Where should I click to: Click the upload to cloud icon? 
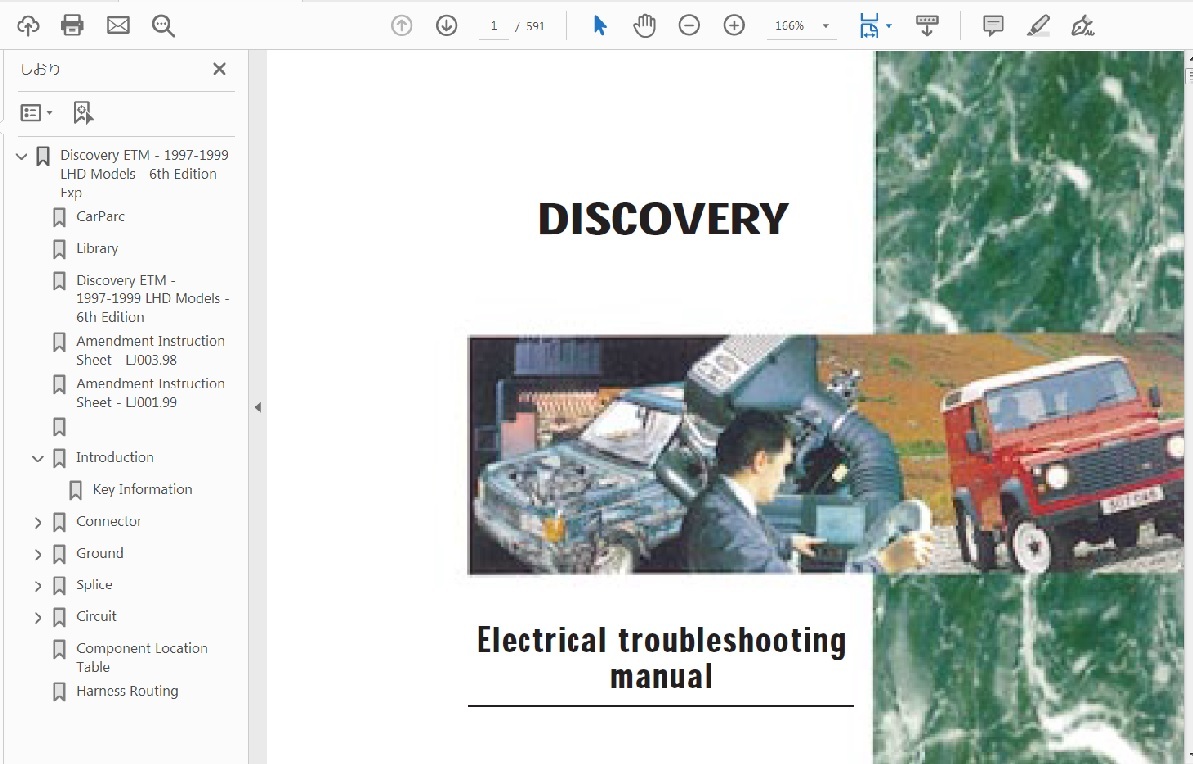28,26
